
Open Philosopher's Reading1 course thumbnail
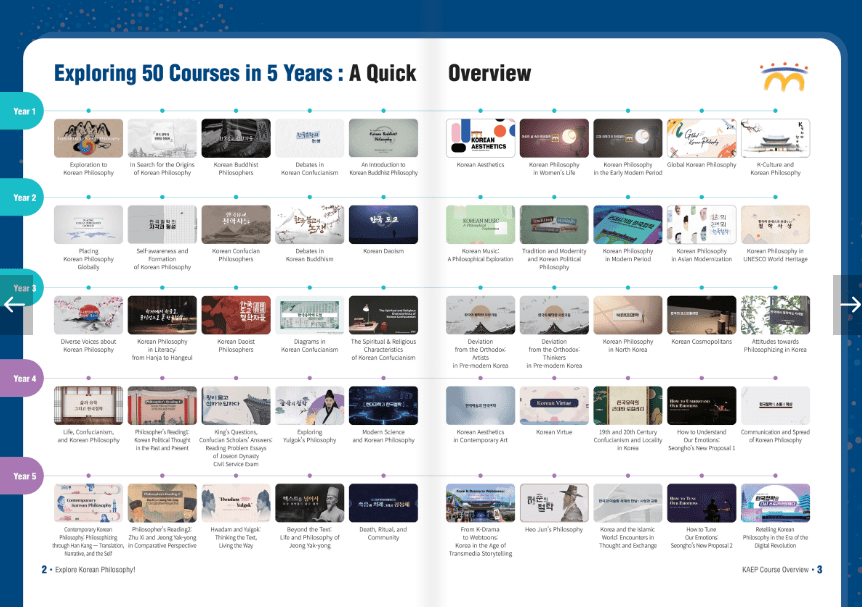pyautogui.click(x=162, y=405)
